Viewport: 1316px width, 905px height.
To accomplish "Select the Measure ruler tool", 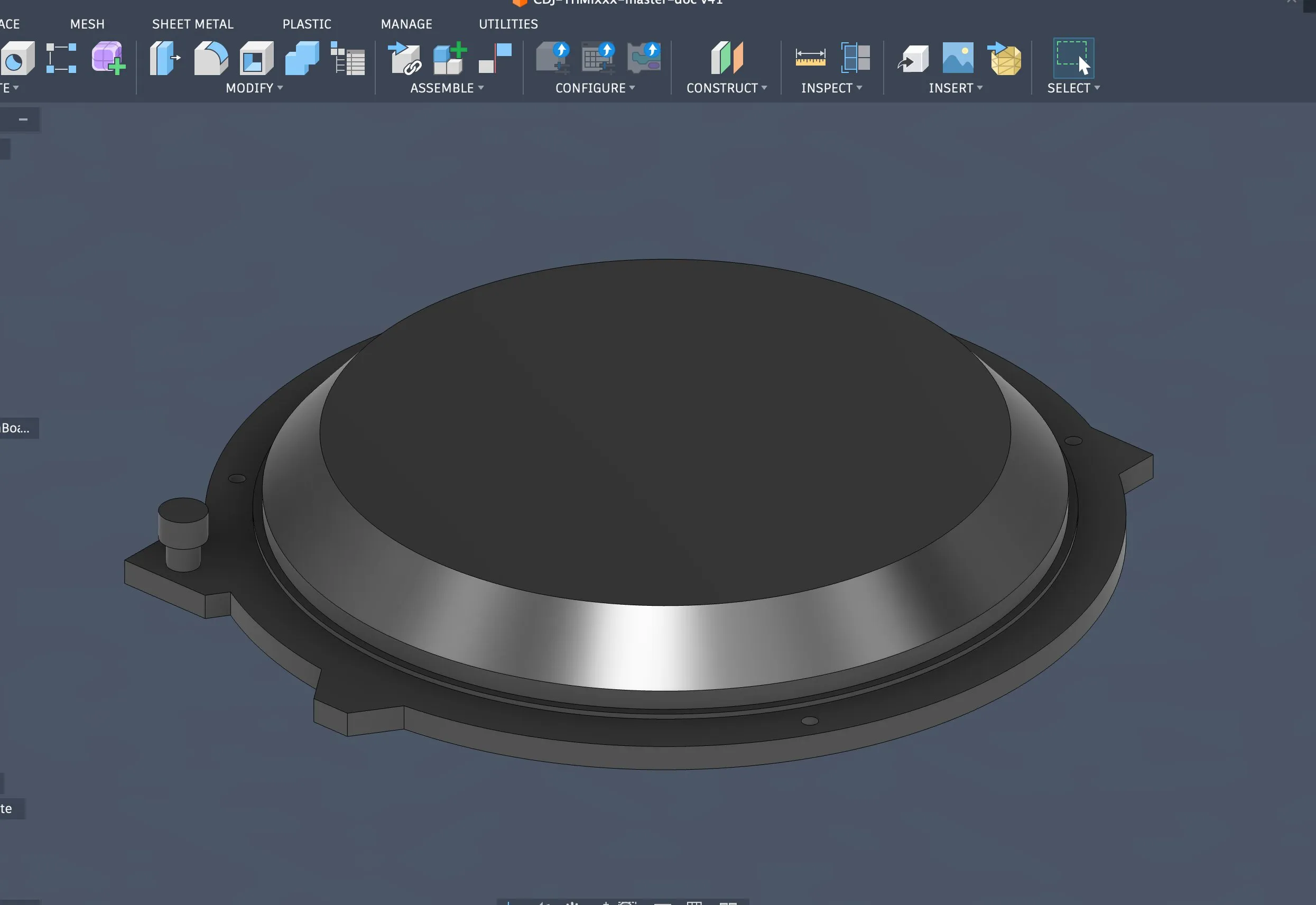I will 810,58.
